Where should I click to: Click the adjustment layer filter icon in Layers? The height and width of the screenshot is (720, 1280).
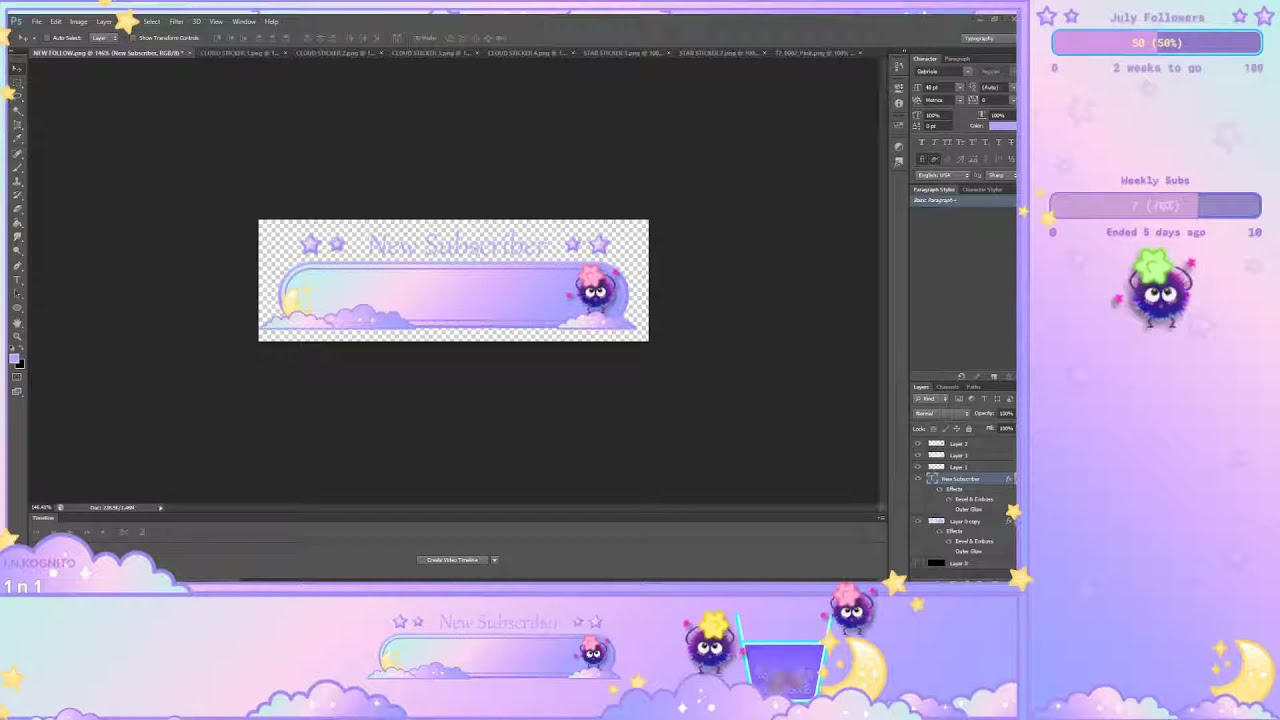click(972, 399)
